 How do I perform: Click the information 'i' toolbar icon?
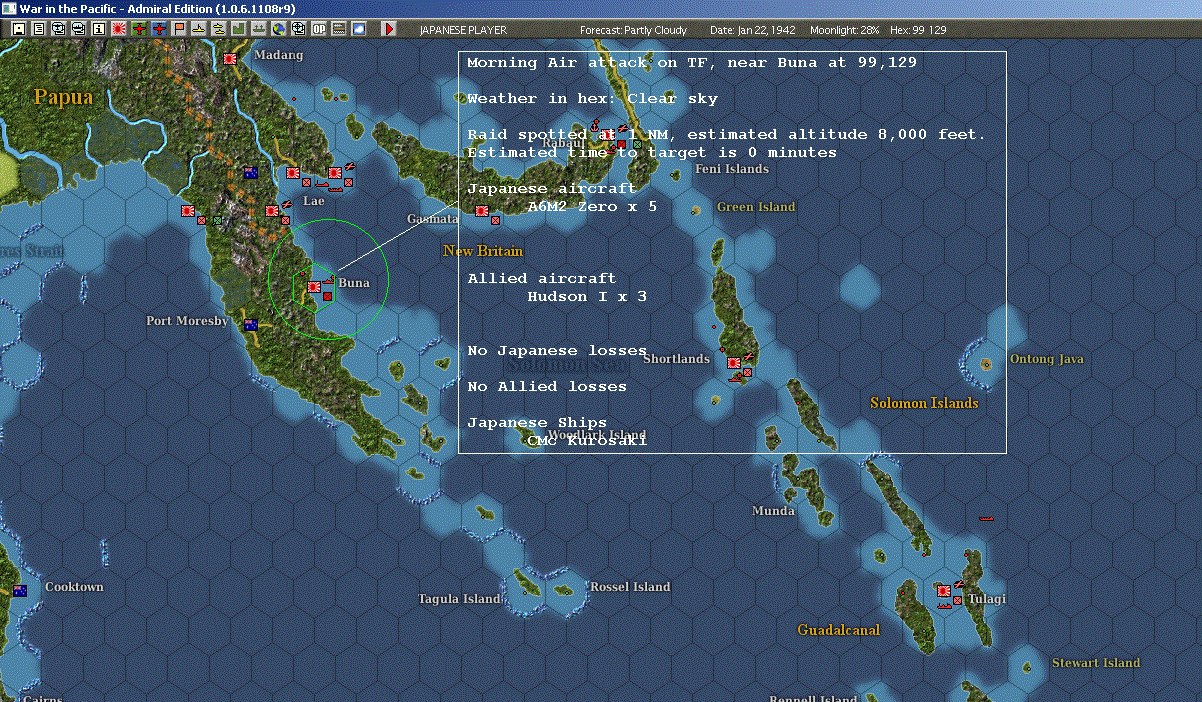point(98,30)
